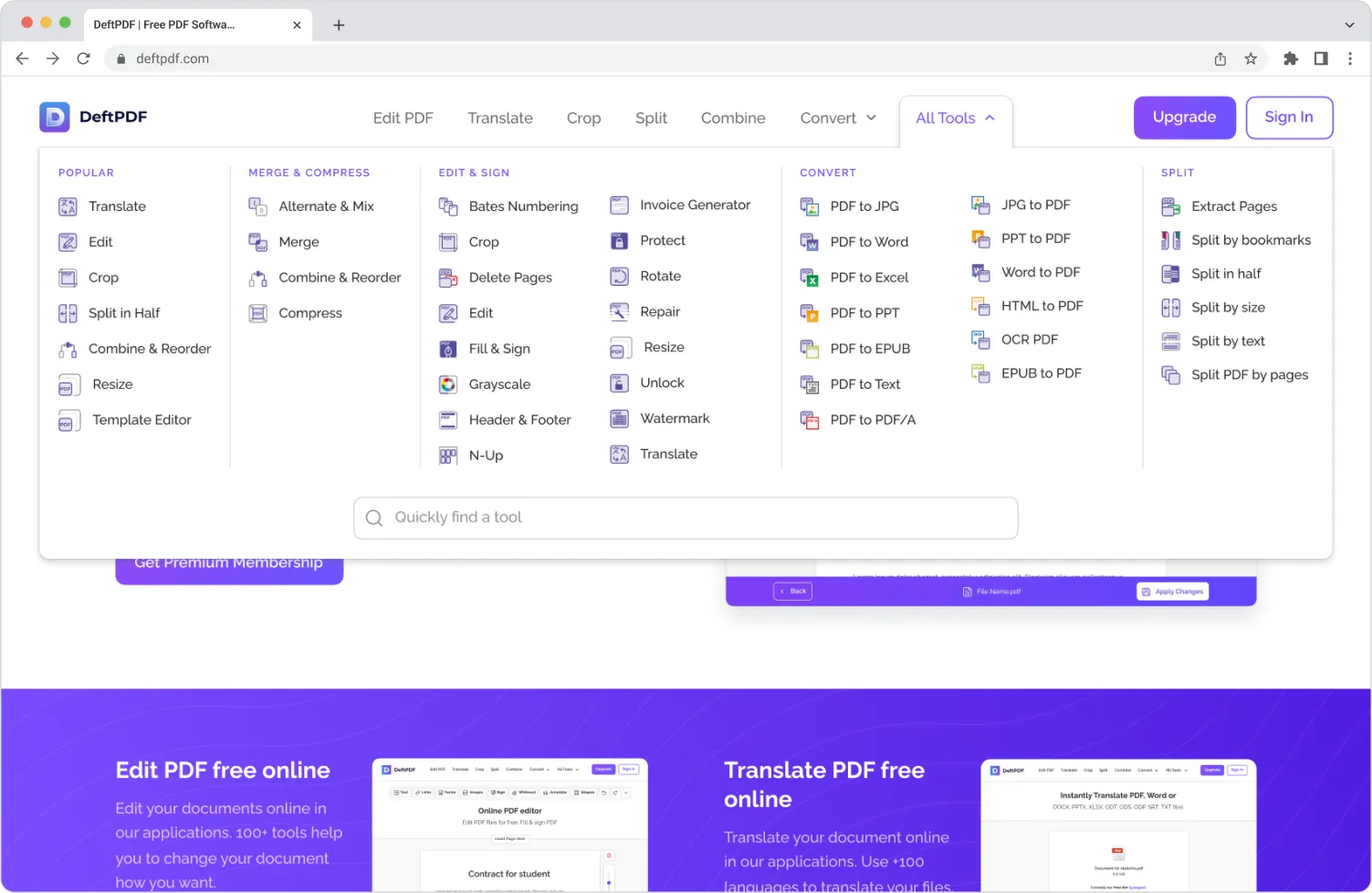Open the browser tab list chevron
The width and height of the screenshot is (1372, 893).
coord(1349,25)
